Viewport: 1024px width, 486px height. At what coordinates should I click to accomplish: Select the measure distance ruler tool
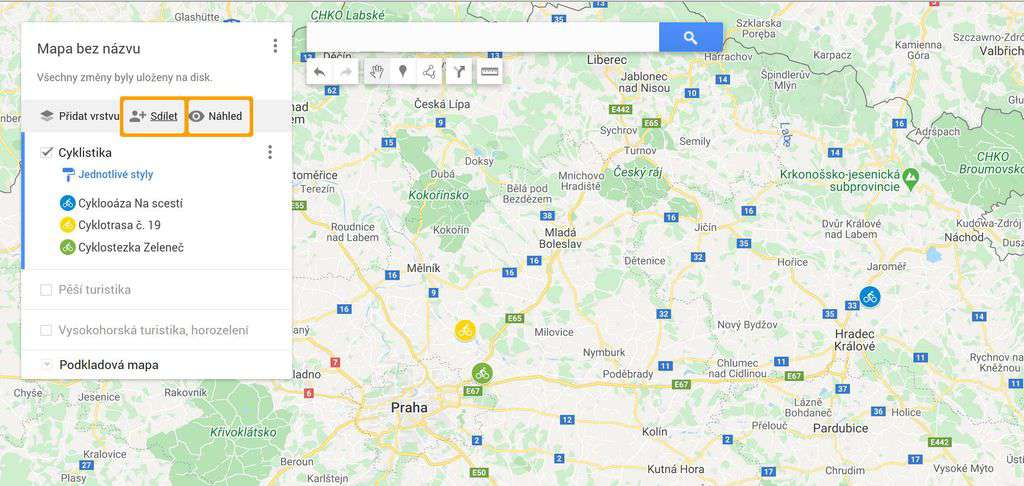click(489, 72)
